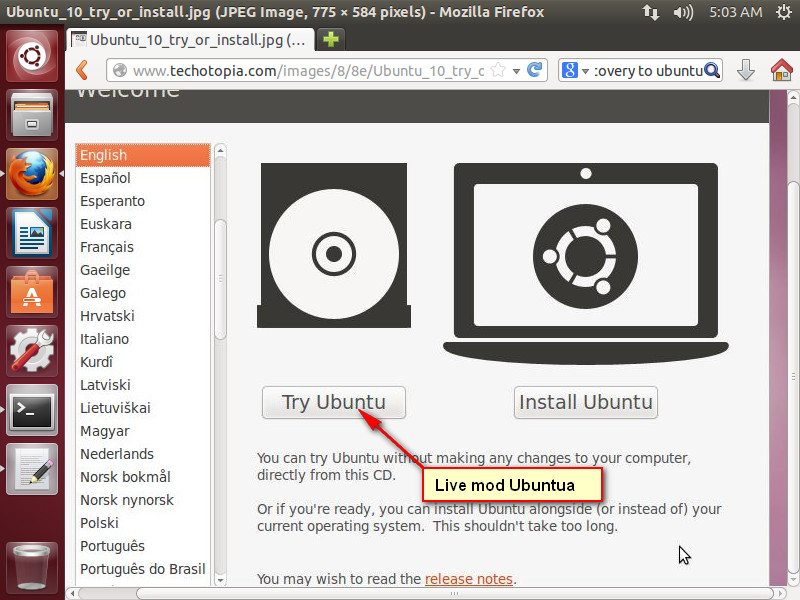Click the clock showing 5:03 AM

tap(735, 12)
